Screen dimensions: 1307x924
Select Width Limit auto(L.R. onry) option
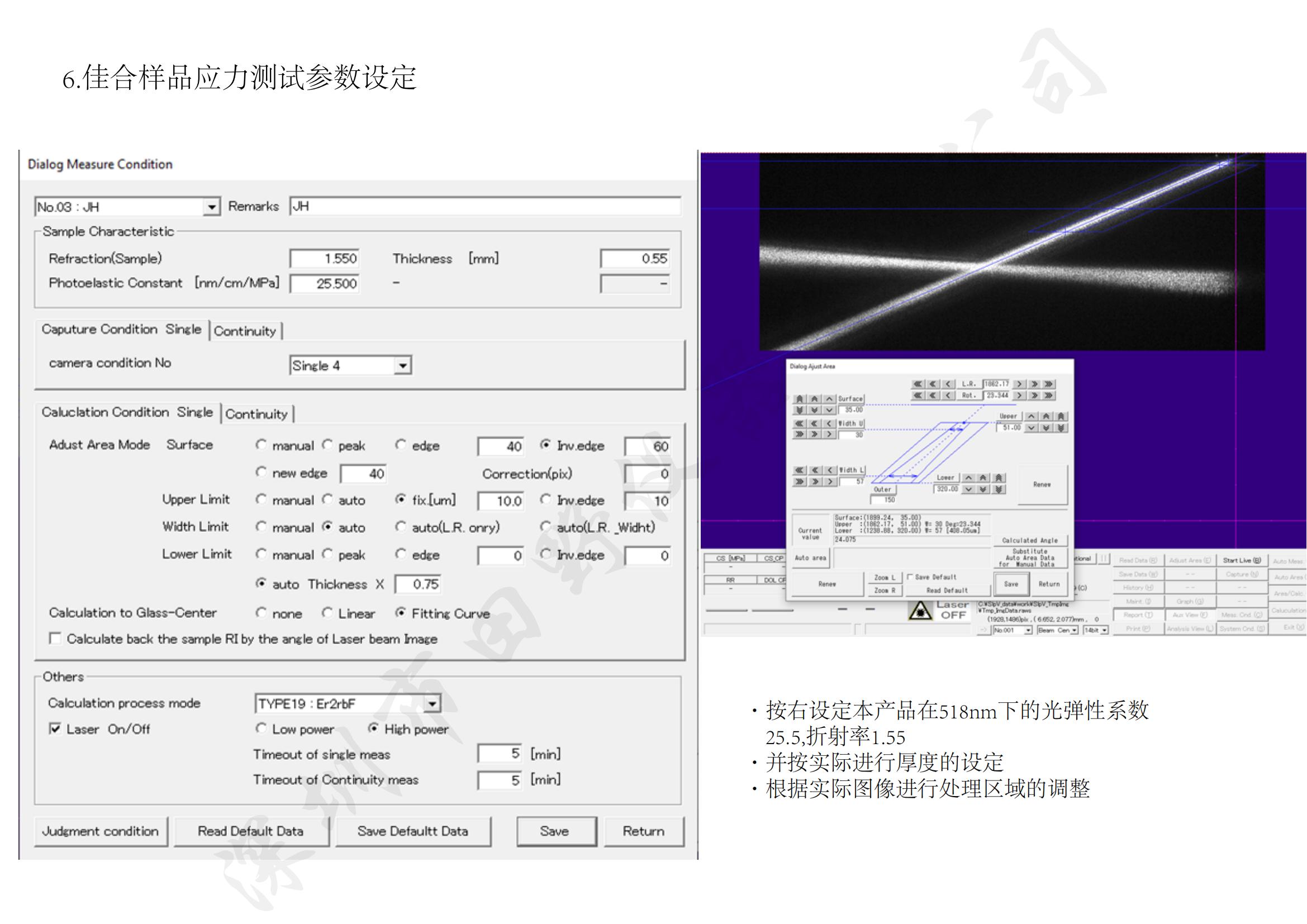click(x=401, y=526)
